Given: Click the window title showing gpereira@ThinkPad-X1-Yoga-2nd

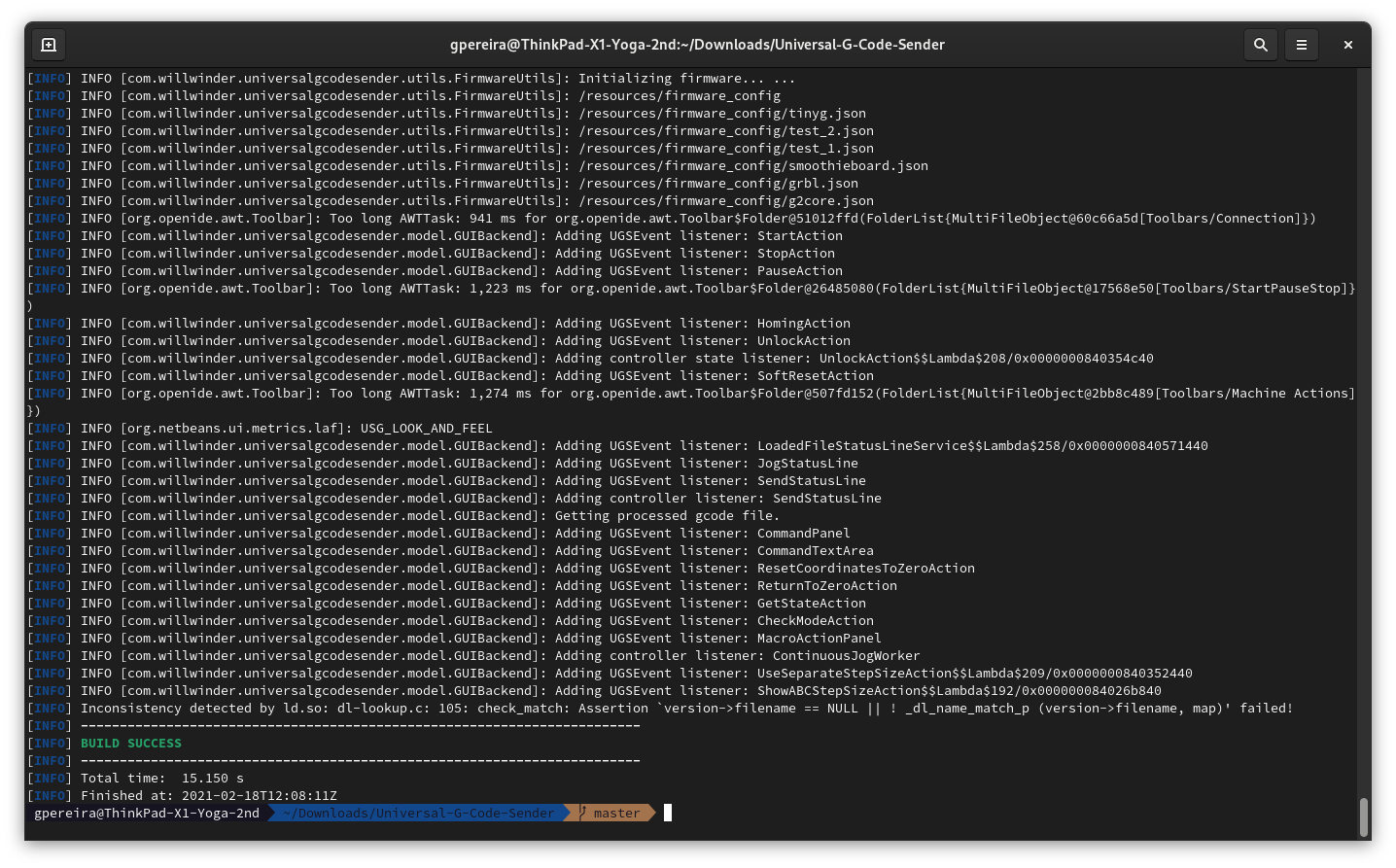Looking at the screenshot, I should click(x=698, y=45).
